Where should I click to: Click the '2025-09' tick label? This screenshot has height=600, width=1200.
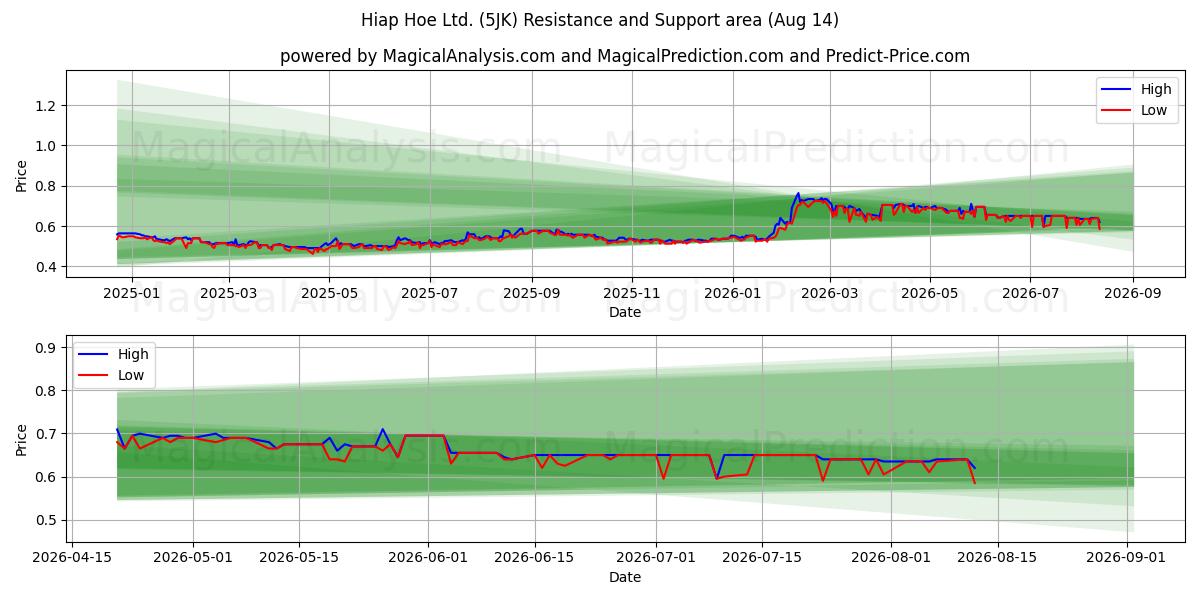[x=532, y=293]
